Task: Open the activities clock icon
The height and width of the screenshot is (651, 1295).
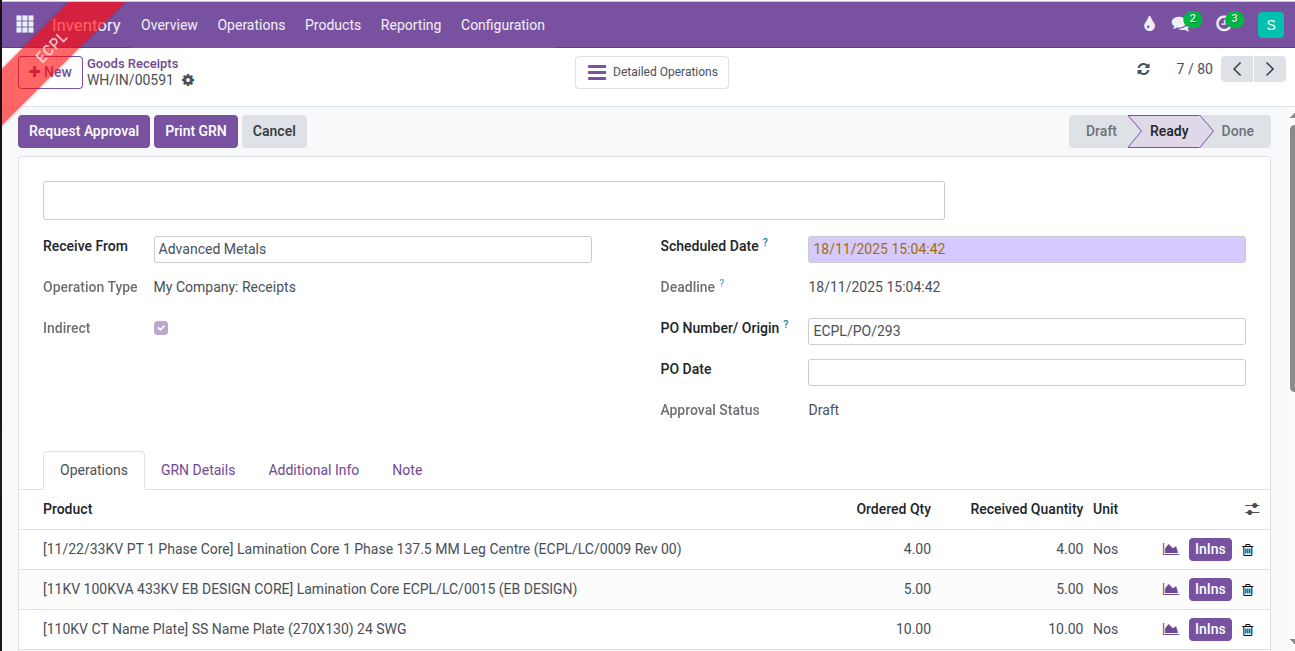Action: pos(1224,25)
